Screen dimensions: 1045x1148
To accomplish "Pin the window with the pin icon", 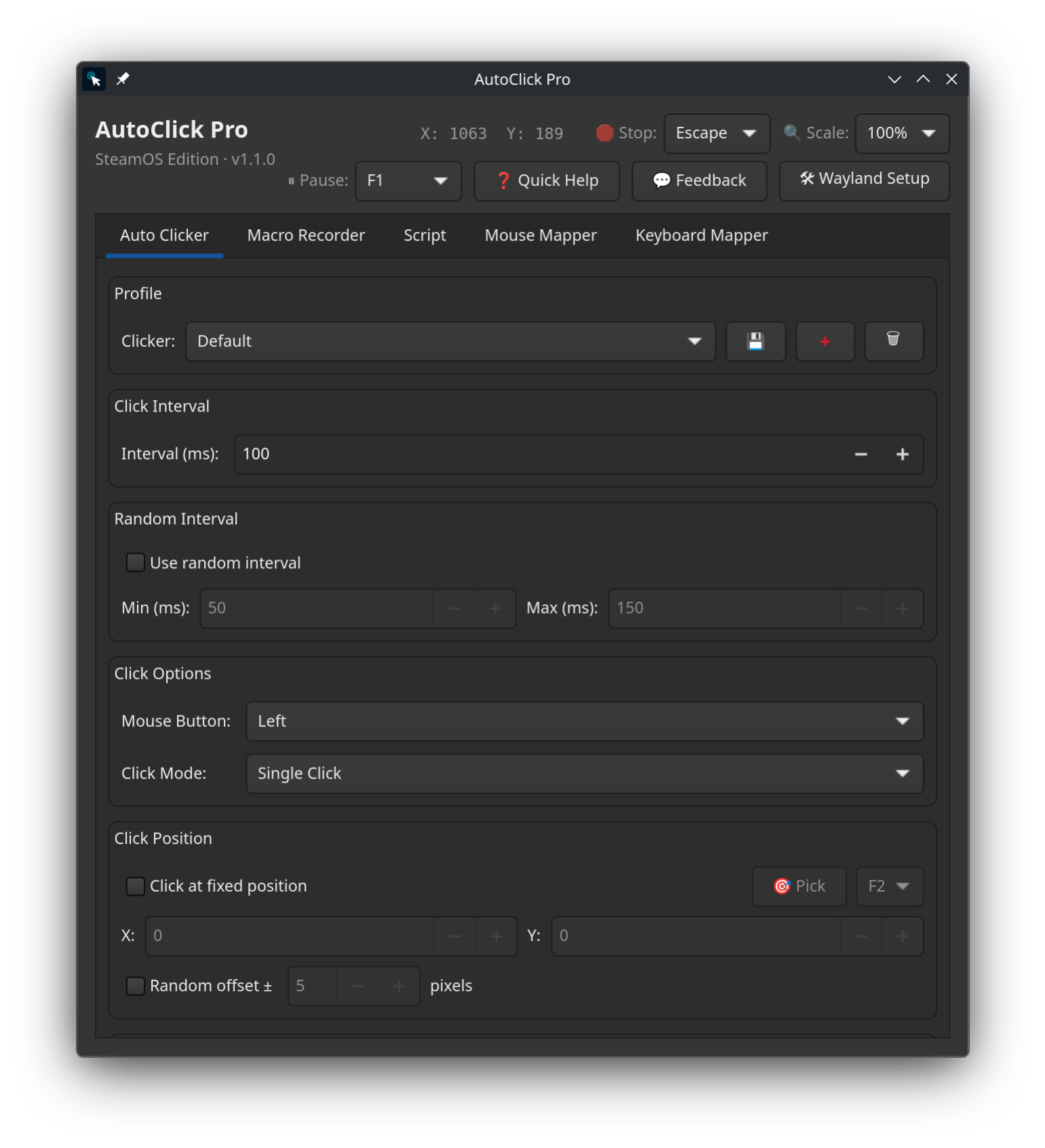I will (123, 79).
